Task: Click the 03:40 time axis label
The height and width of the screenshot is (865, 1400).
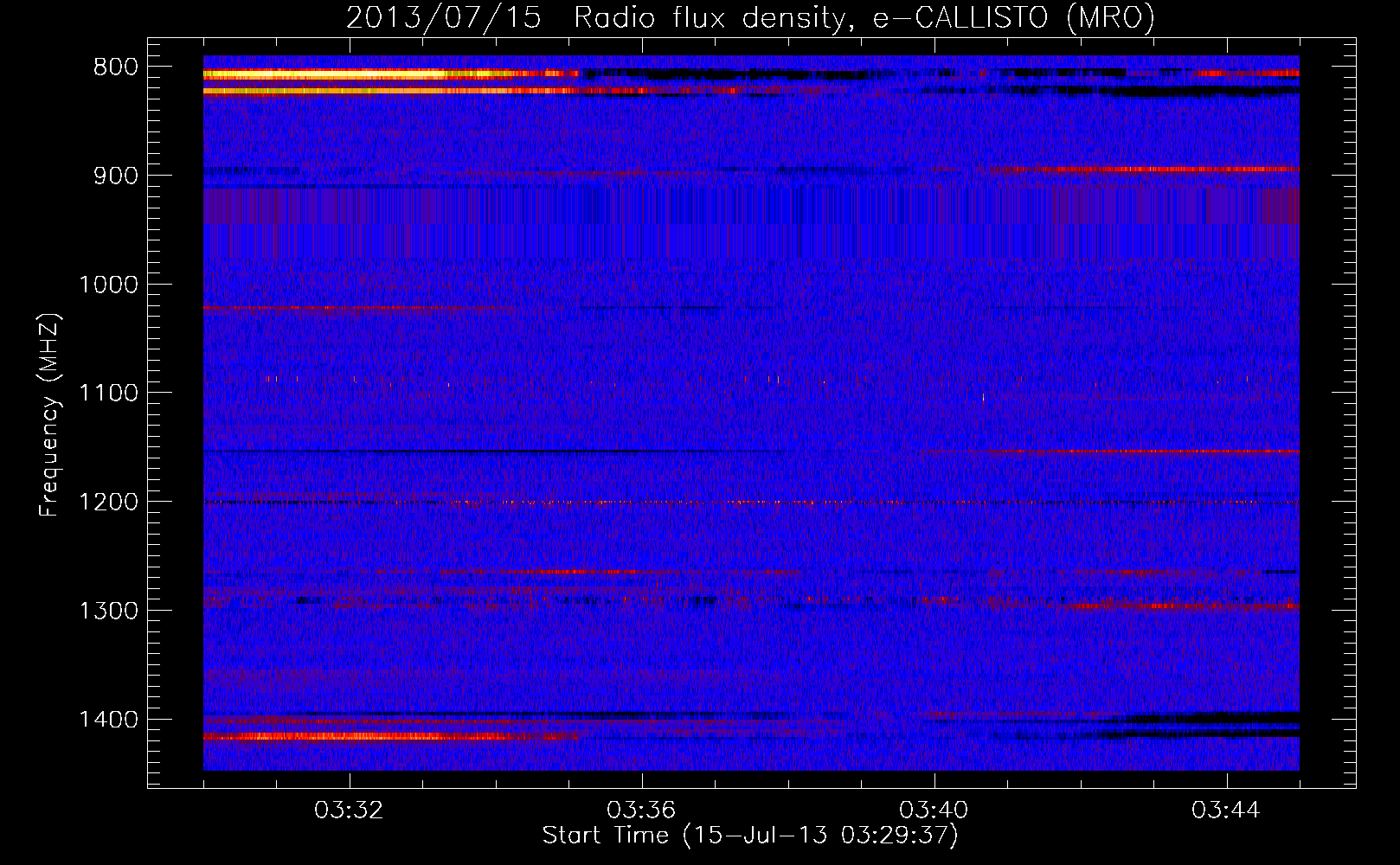Action: click(934, 811)
